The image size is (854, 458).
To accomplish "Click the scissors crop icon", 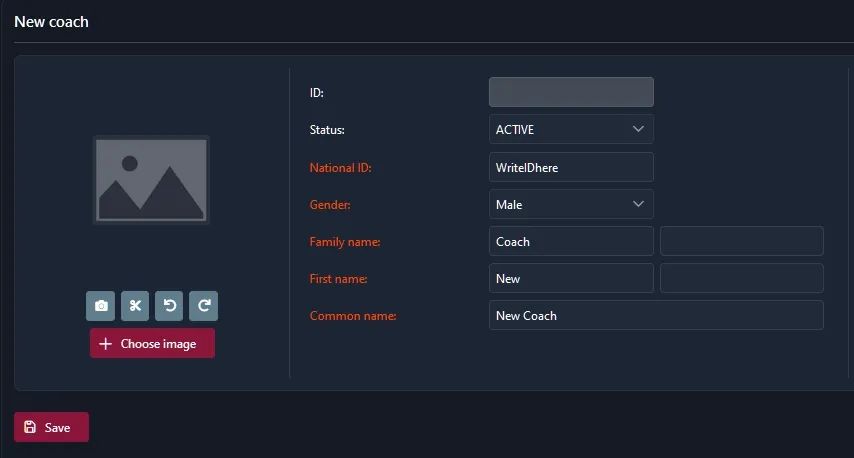I will tap(135, 306).
